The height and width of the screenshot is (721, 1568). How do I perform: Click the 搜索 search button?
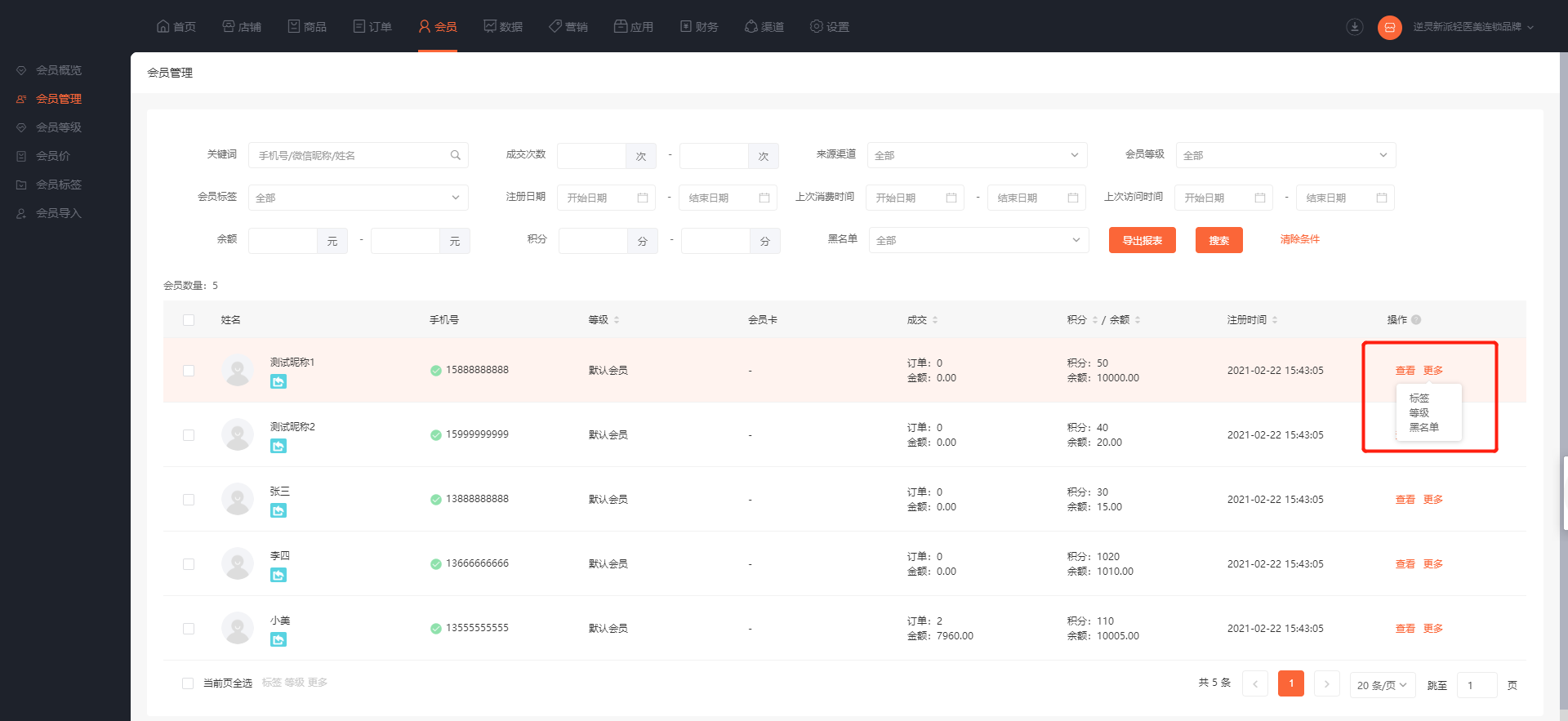tap(1219, 240)
